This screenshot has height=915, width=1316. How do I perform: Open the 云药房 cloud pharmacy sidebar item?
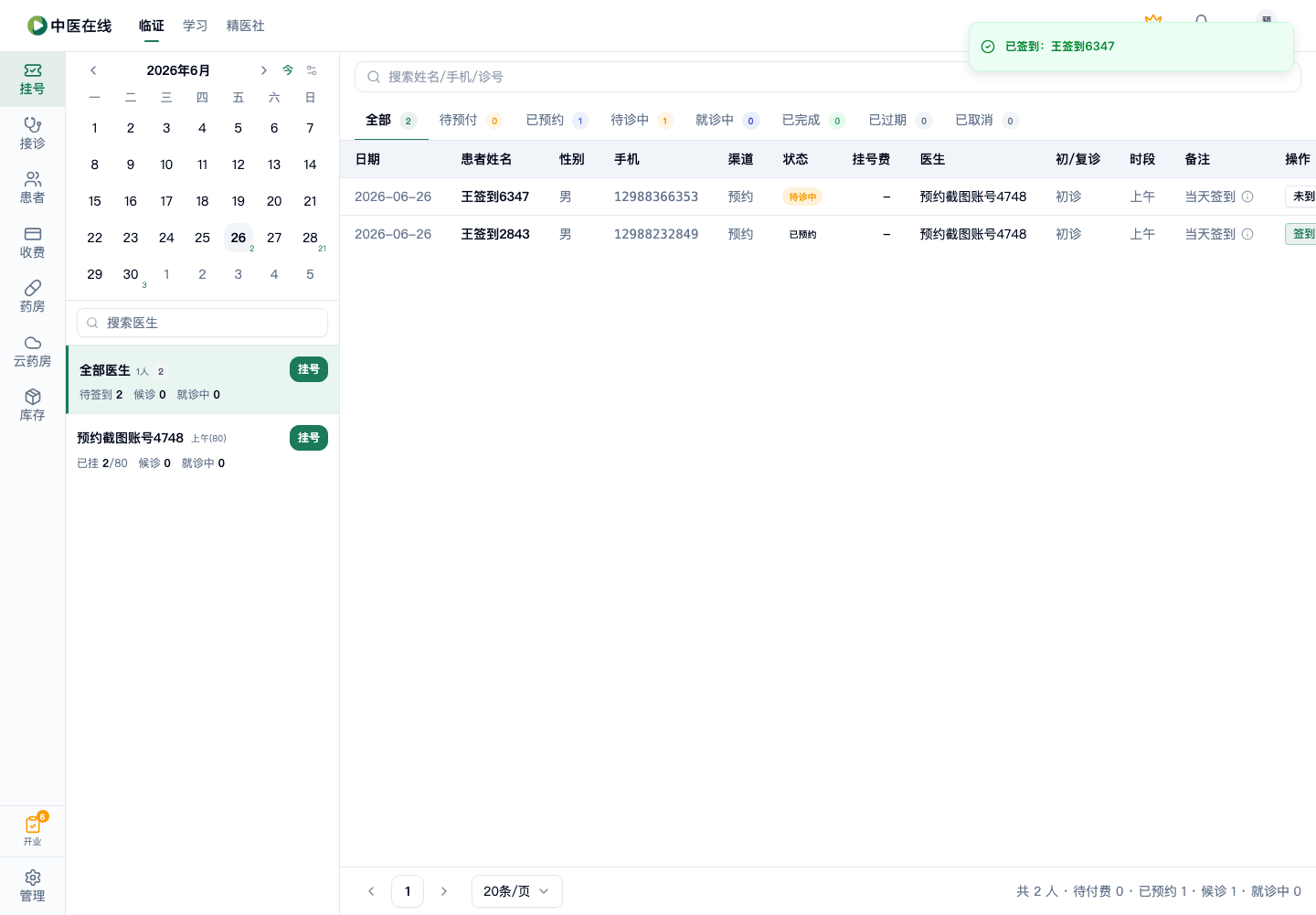[32, 351]
